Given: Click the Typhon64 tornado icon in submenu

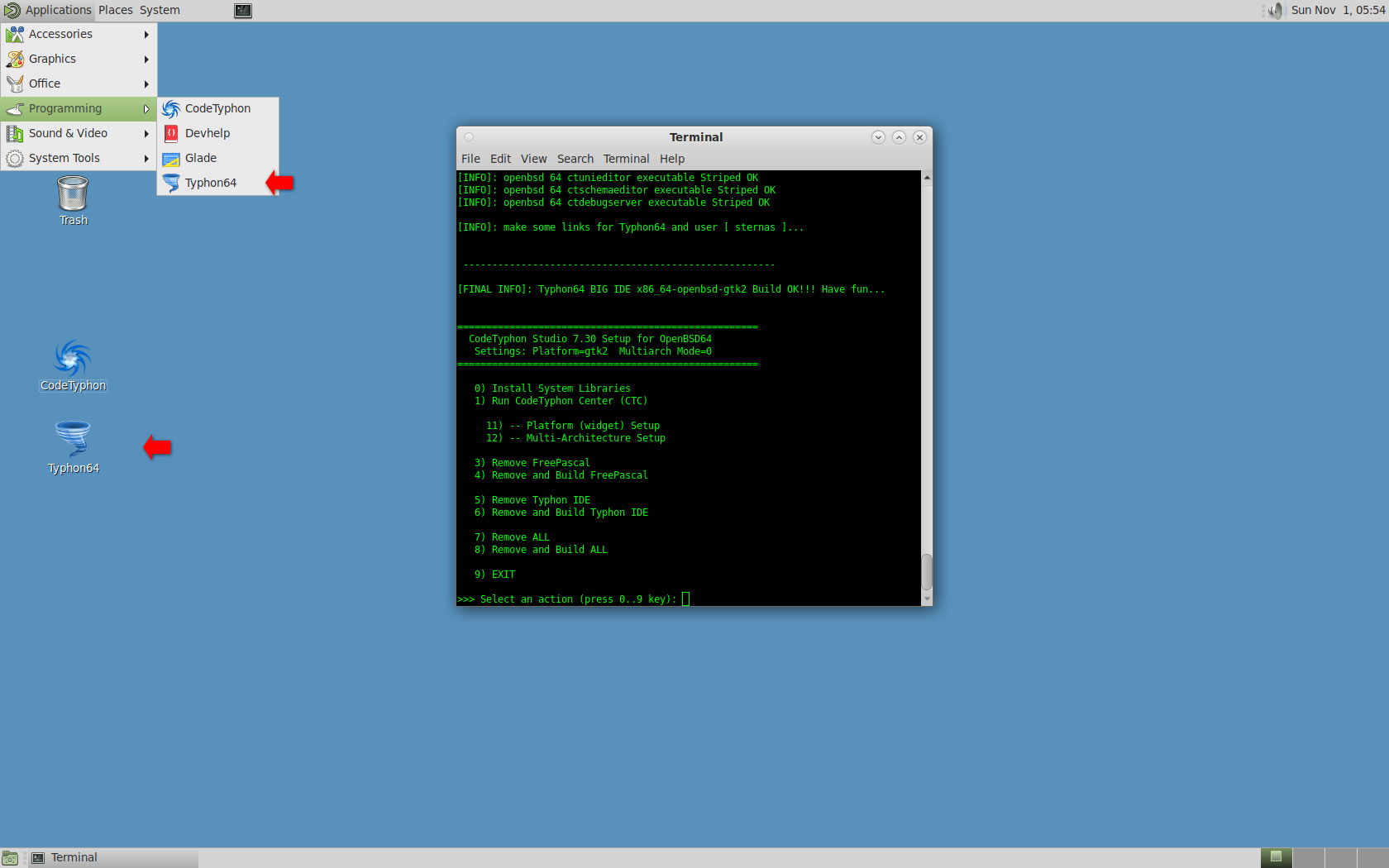Looking at the screenshot, I should pos(171,183).
